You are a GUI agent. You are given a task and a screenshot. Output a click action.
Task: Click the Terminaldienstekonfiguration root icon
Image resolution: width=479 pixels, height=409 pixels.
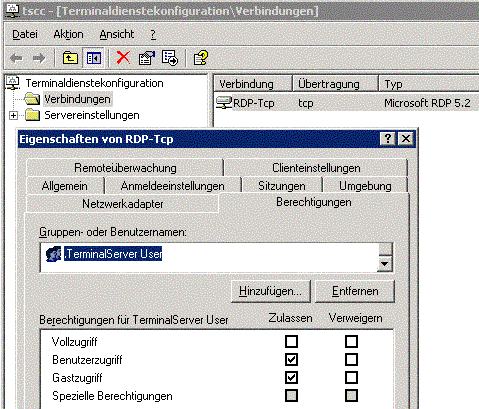pos(13,83)
